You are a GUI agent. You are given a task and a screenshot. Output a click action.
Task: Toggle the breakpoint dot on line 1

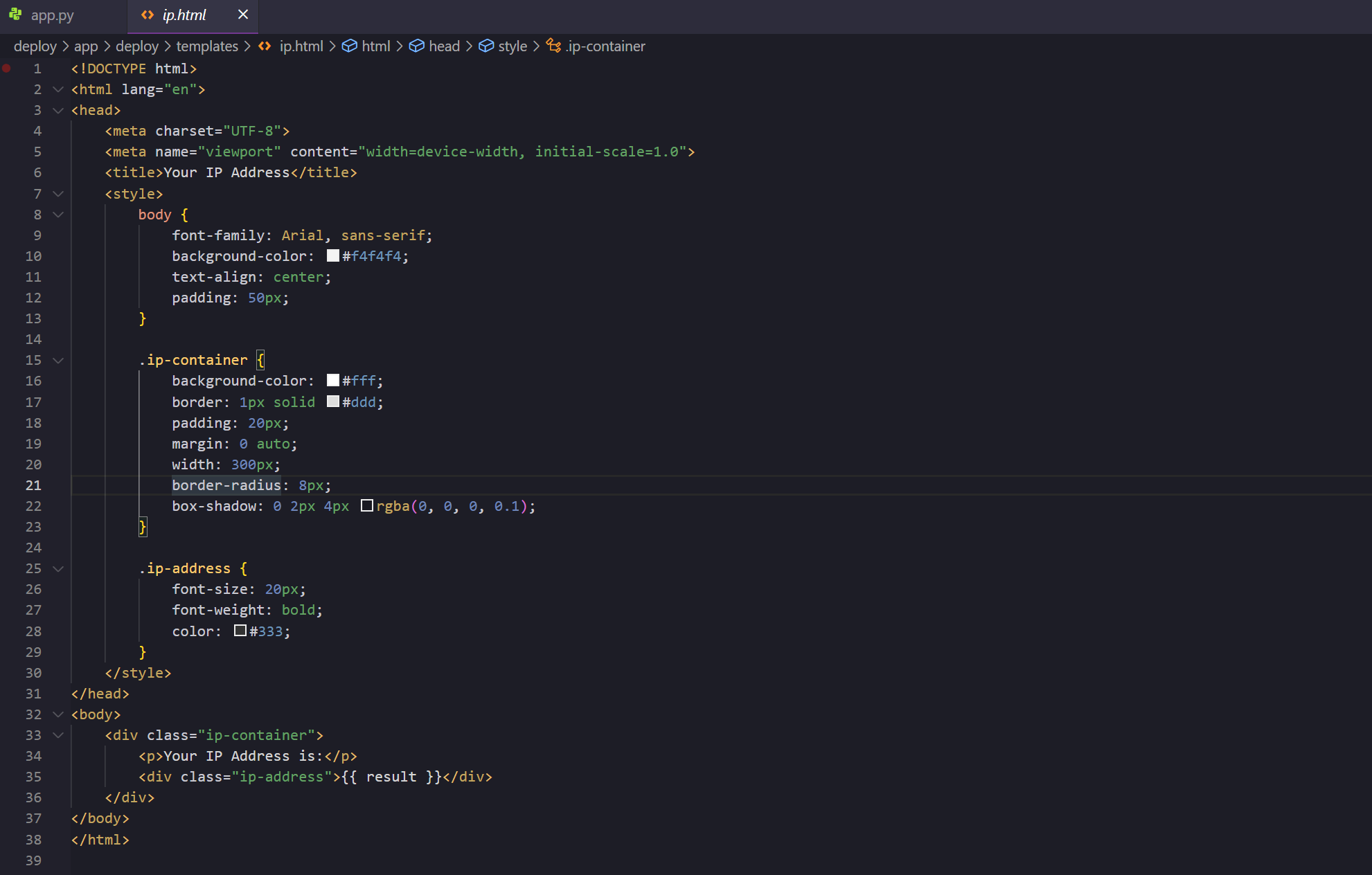(x=6, y=68)
